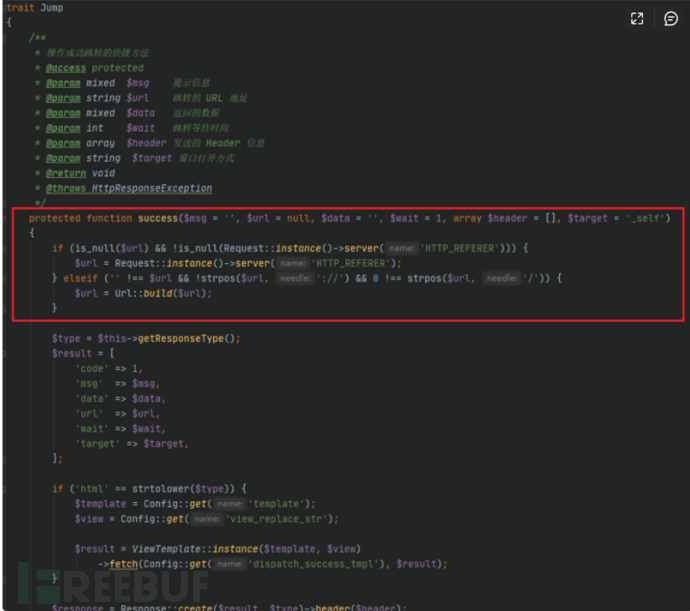Open the comment bubble icon

(671, 18)
